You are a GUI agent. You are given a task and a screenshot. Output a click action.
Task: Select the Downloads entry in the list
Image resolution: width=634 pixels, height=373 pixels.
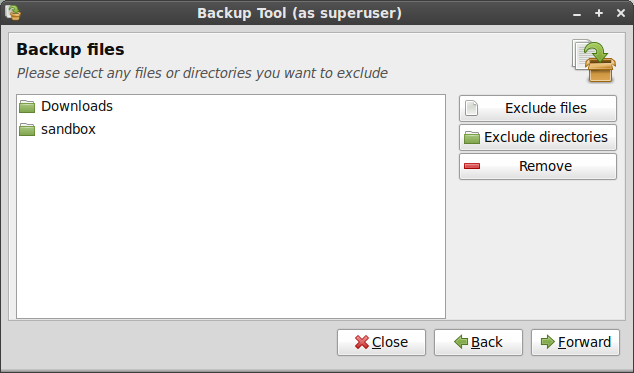tap(231, 106)
